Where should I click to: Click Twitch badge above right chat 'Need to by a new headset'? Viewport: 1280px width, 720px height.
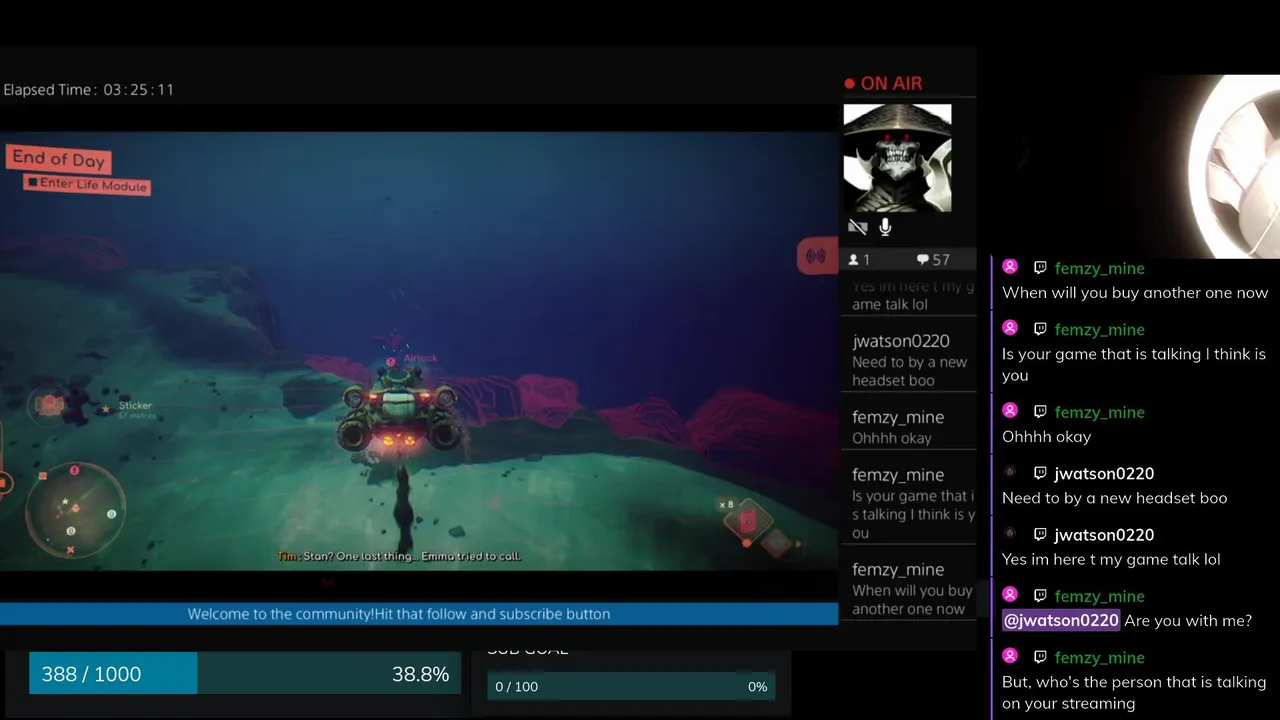(x=1040, y=472)
